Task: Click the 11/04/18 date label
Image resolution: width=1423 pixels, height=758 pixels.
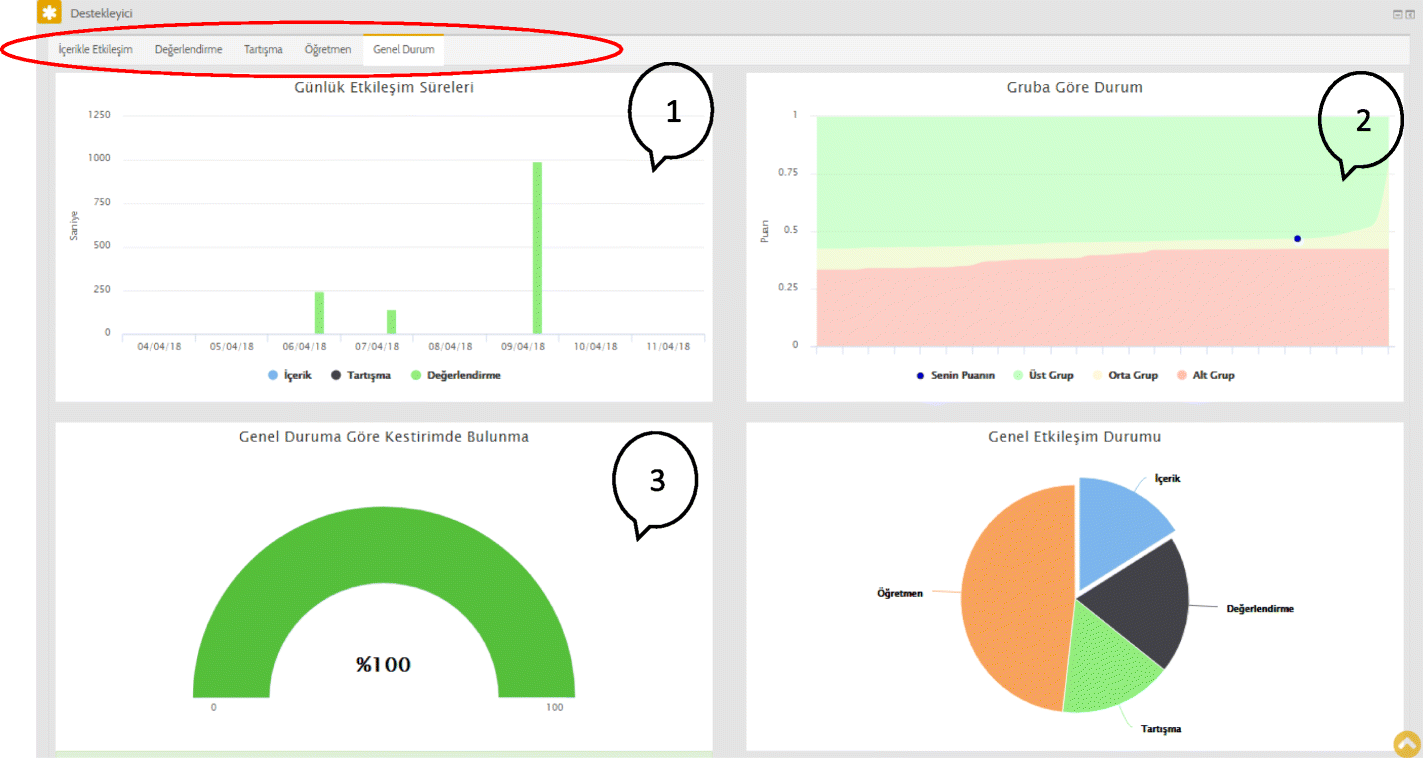Action: pos(668,347)
